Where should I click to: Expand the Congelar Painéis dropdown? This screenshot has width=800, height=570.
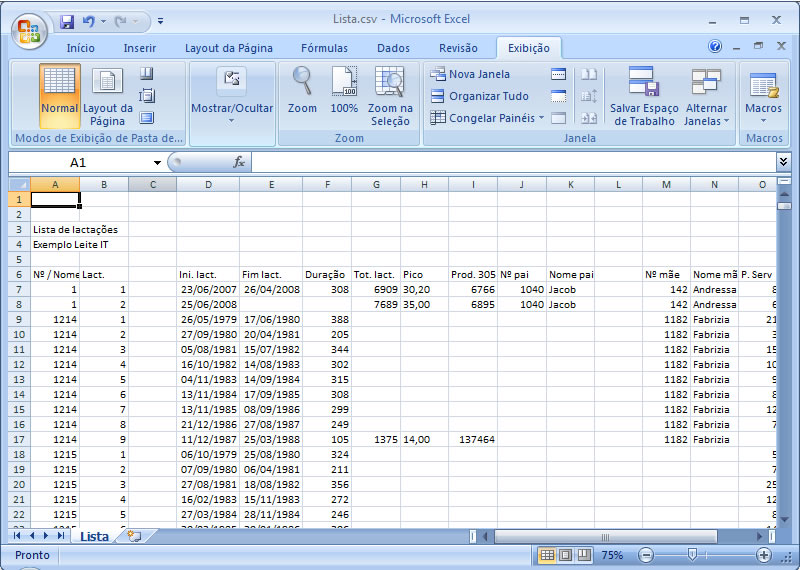(487, 118)
